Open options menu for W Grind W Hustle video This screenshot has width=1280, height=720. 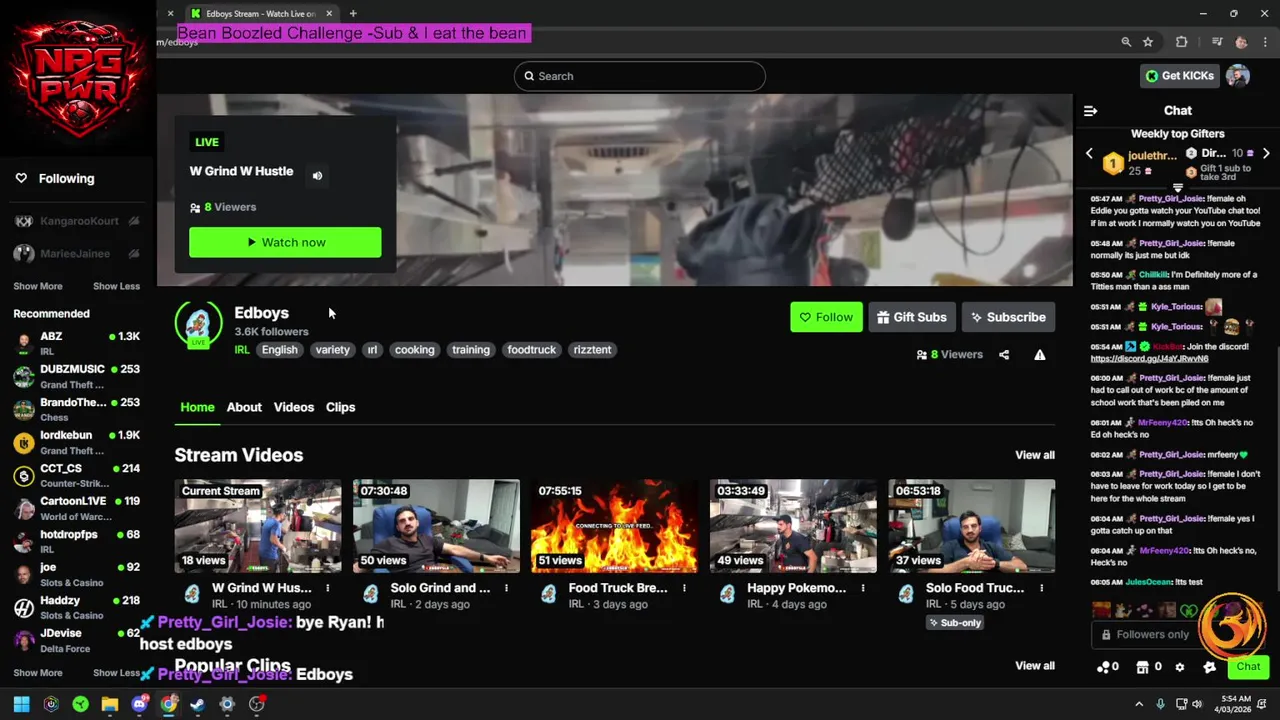point(327,588)
